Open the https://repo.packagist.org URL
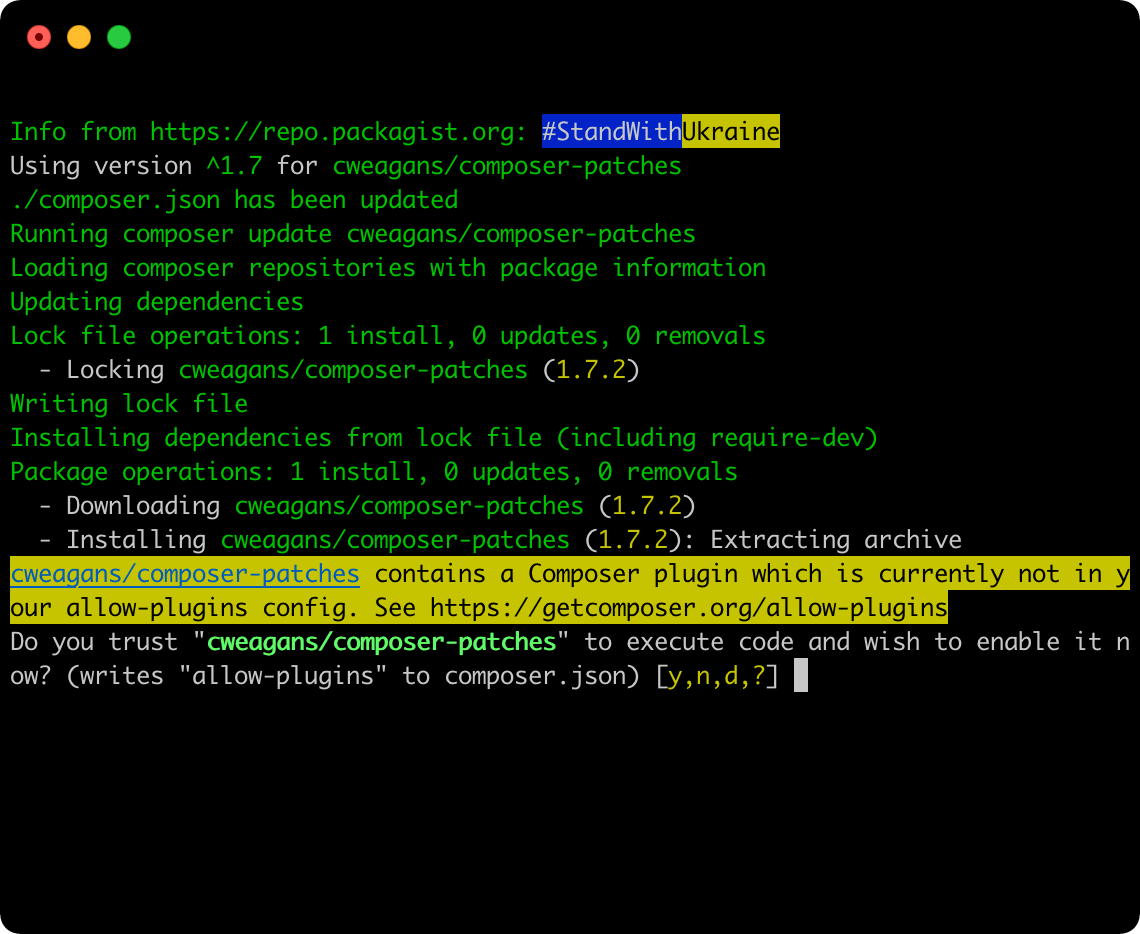The width and height of the screenshot is (1140, 934). coord(331,132)
